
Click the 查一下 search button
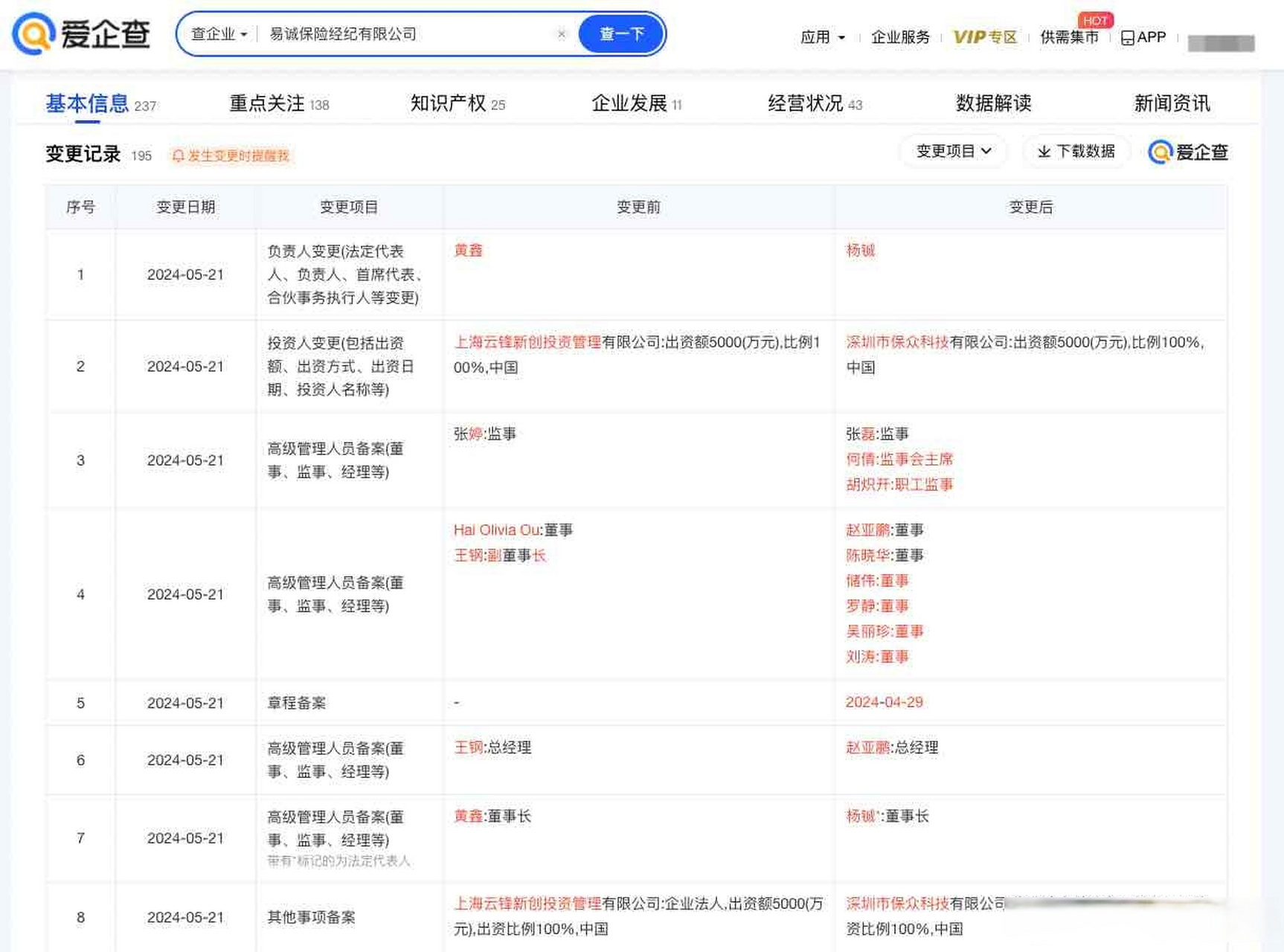tap(621, 34)
